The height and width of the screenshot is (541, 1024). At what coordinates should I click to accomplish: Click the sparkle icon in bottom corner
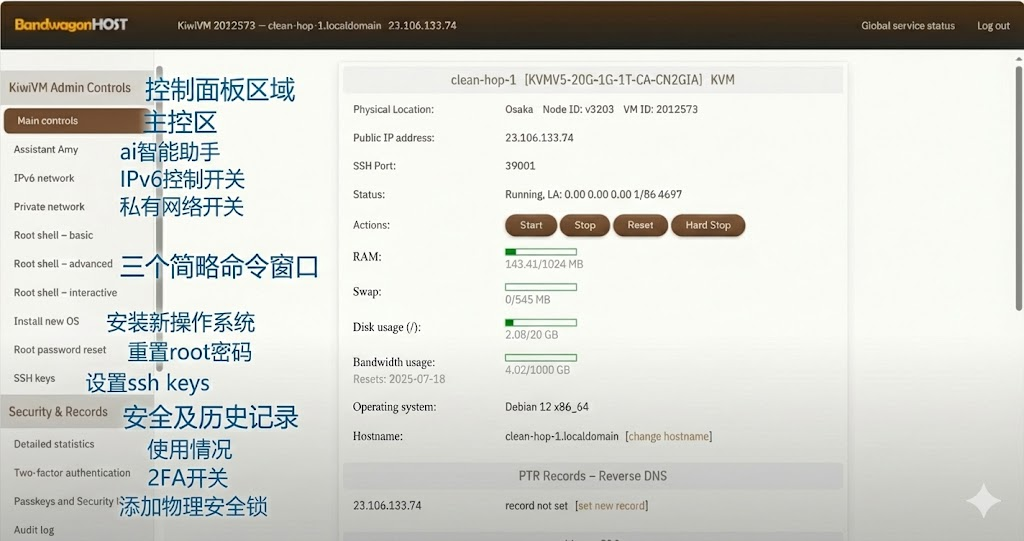click(x=982, y=501)
